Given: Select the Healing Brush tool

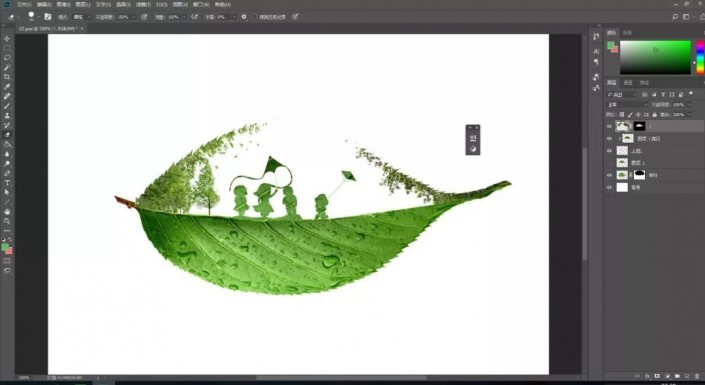Looking at the screenshot, I should tap(7, 96).
